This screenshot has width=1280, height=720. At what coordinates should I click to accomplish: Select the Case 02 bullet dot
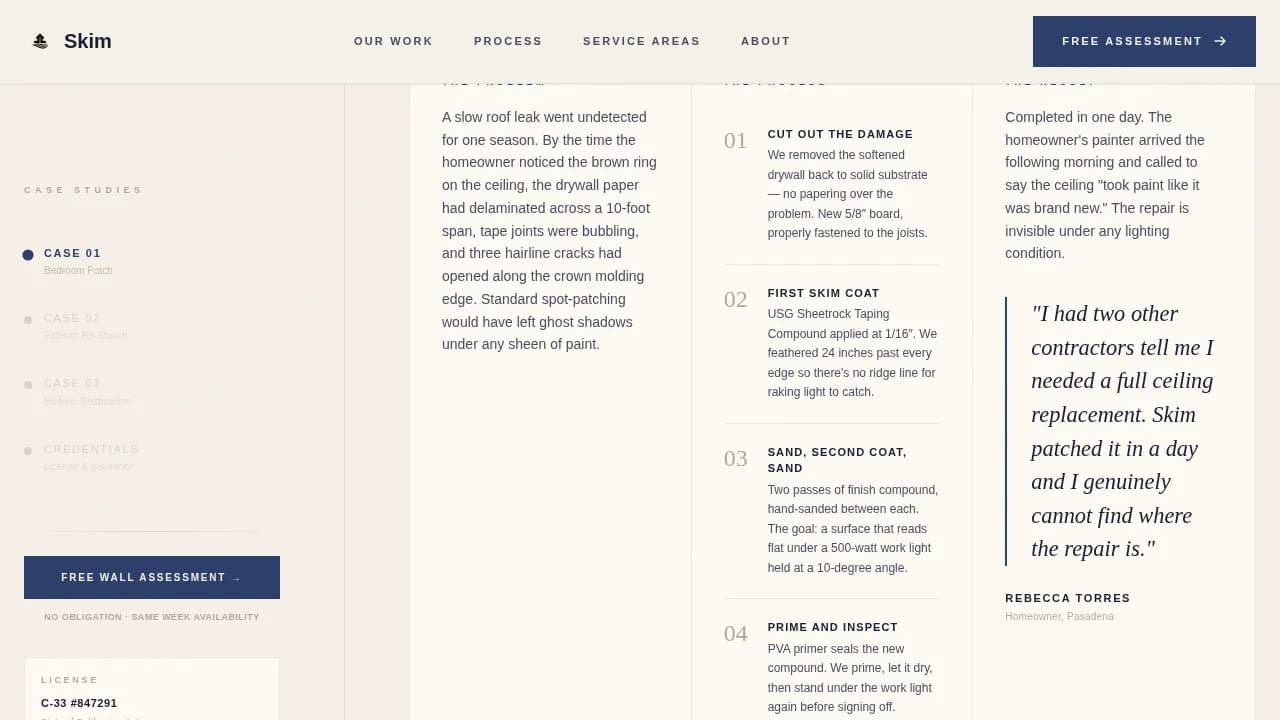28,320
